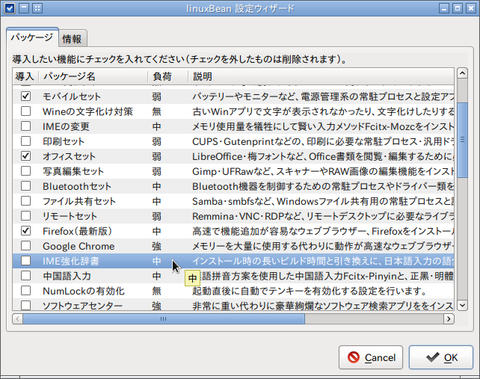Click the title bar shade button
The width and height of the screenshot is (480, 379).
(24, 8)
